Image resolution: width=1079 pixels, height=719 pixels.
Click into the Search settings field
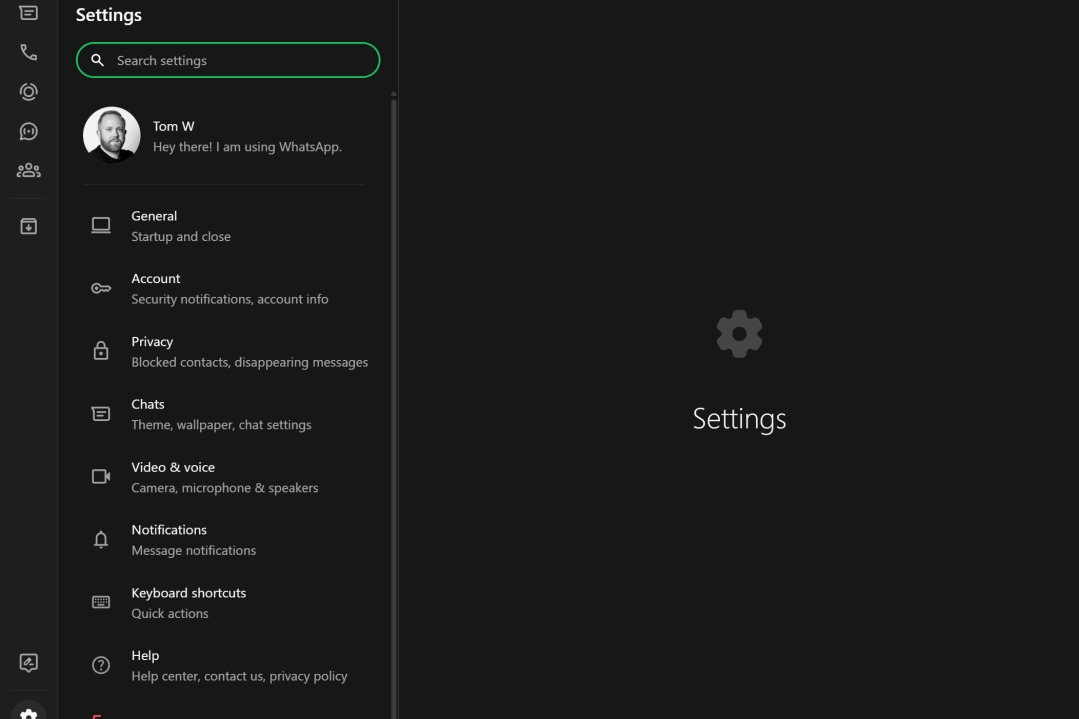click(240, 60)
